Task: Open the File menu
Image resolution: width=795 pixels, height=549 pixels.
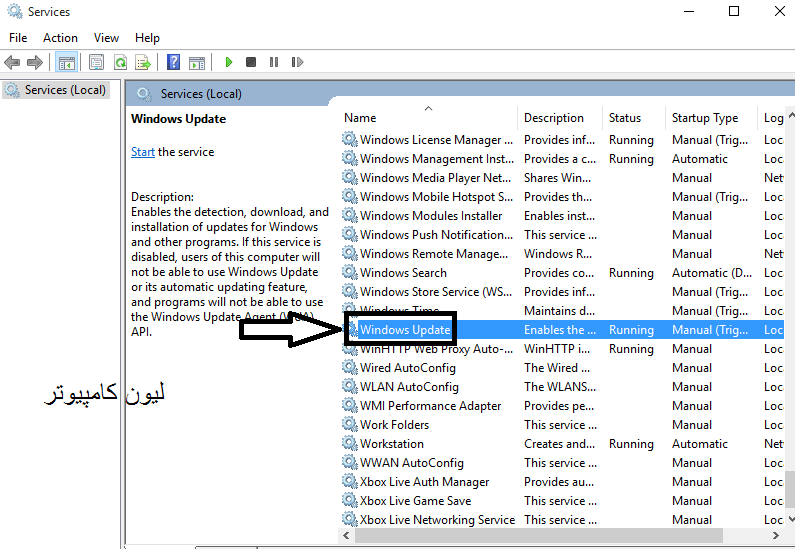Action: [18, 38]
